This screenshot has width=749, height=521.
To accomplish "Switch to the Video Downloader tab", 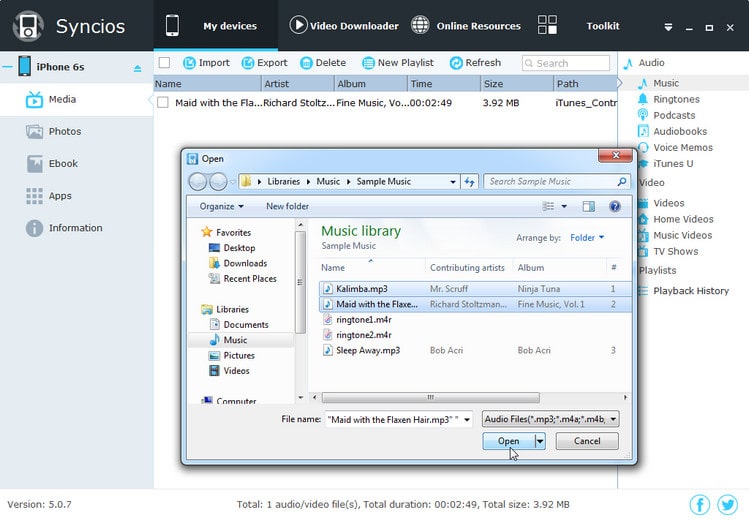I will click(344, 26).
